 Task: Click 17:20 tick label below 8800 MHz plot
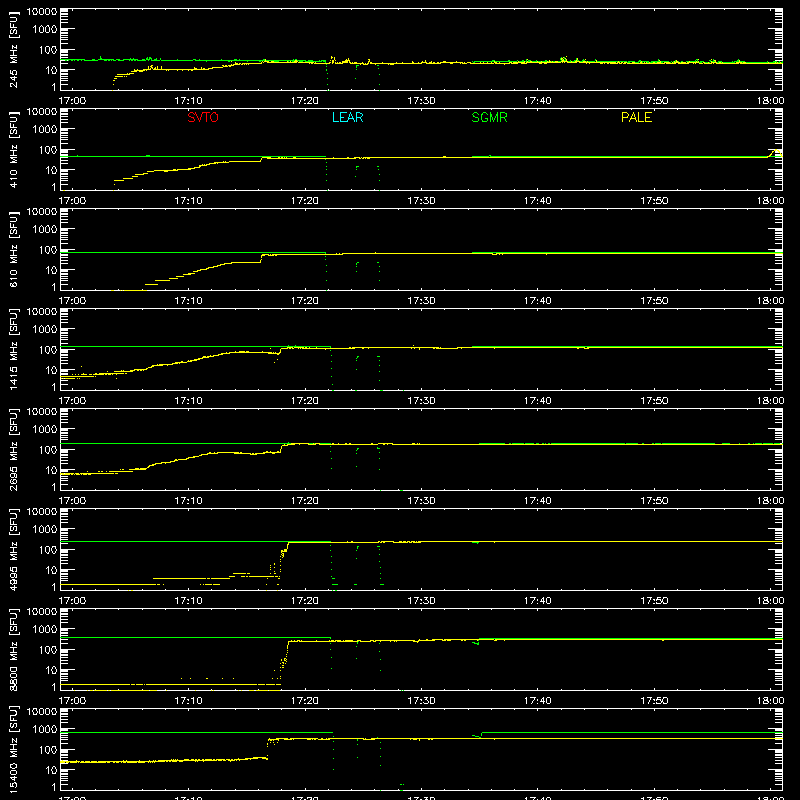[x=305, y=701]
